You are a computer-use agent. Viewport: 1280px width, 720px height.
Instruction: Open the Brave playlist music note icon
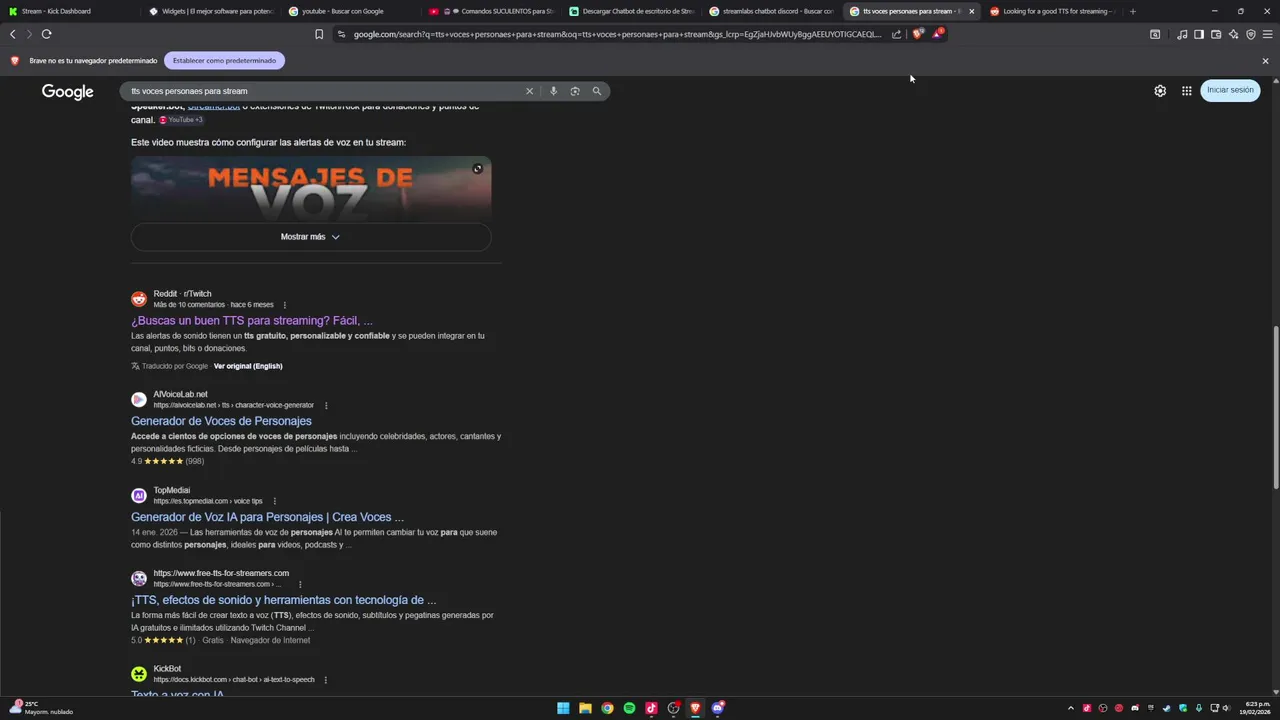(x=1182, y=34)
